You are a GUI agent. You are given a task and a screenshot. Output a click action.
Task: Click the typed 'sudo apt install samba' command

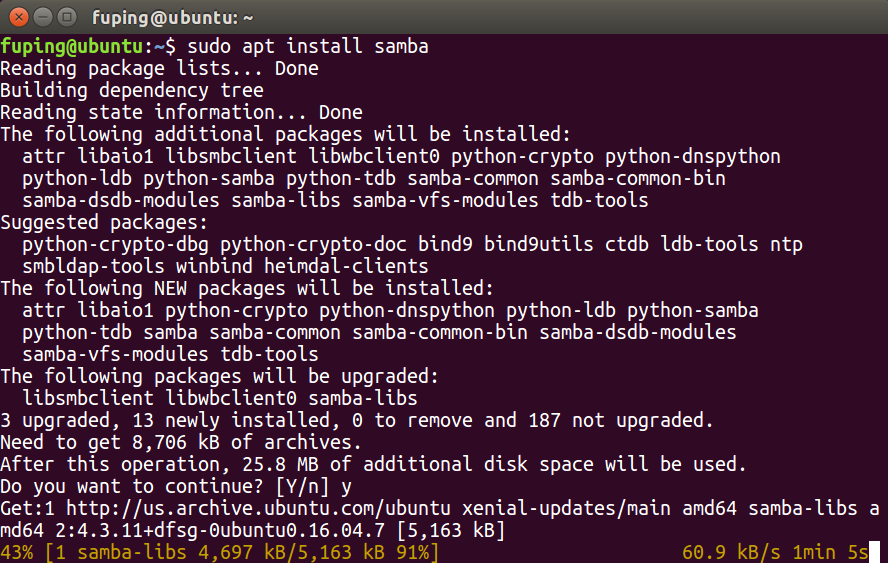308,46
